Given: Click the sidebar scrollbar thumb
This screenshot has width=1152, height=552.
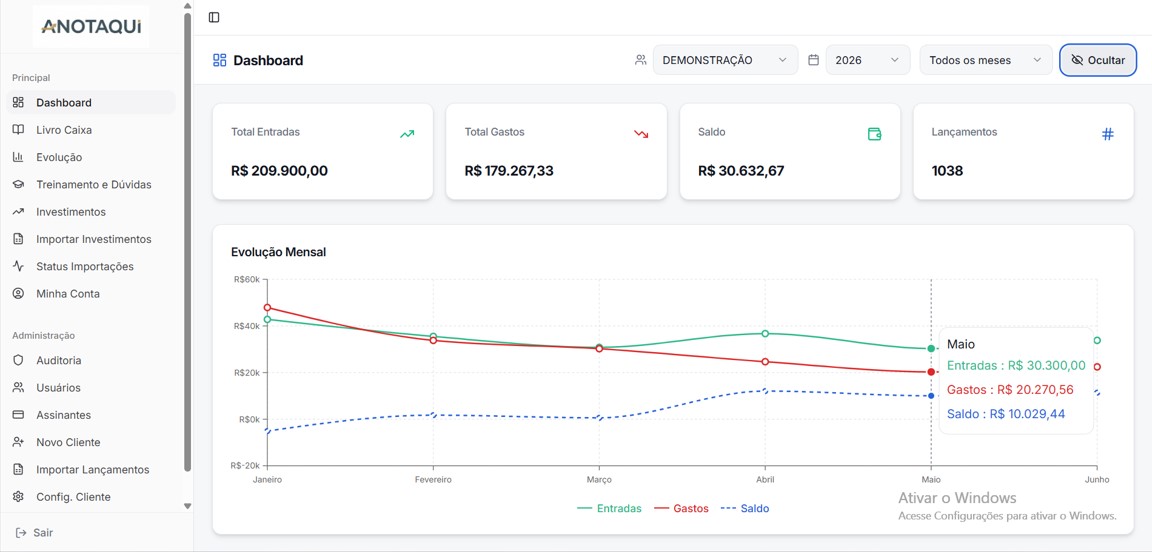Looking at the screenshot, I should pyautogui.click(x=187, y=243).
